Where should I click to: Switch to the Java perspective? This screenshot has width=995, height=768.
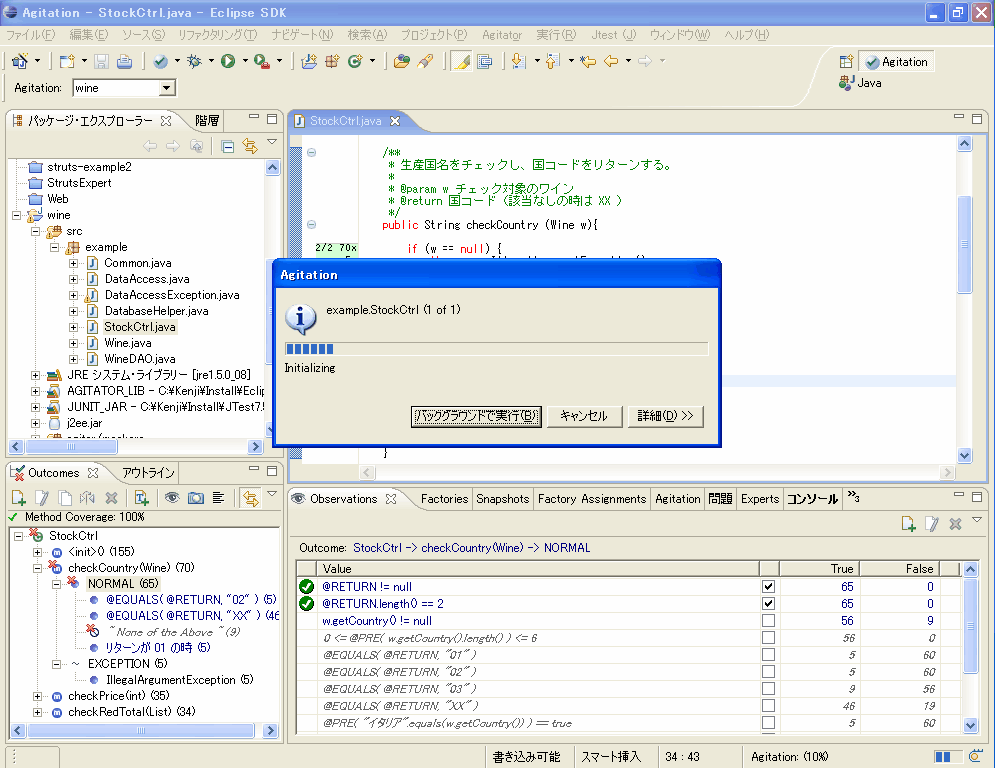[860, 83]
